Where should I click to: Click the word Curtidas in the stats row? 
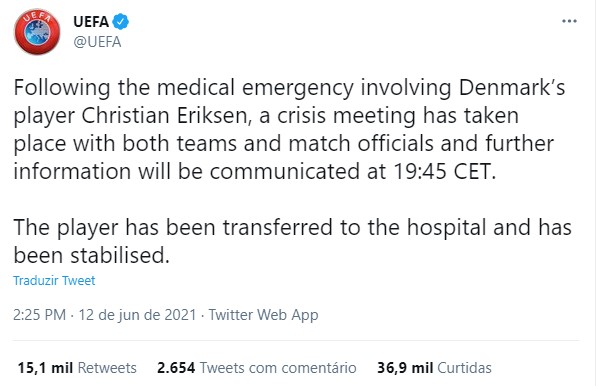465,368
